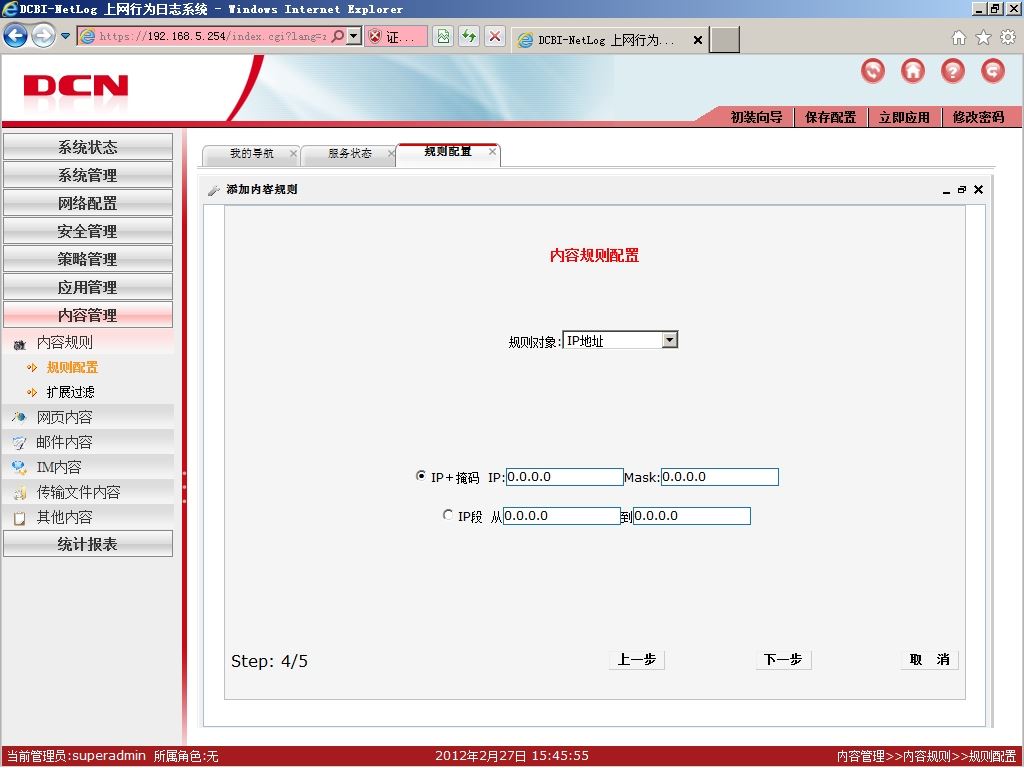Click the browser forward arrow button
This screenshot has height=768, width=1024.
point(44,35)
